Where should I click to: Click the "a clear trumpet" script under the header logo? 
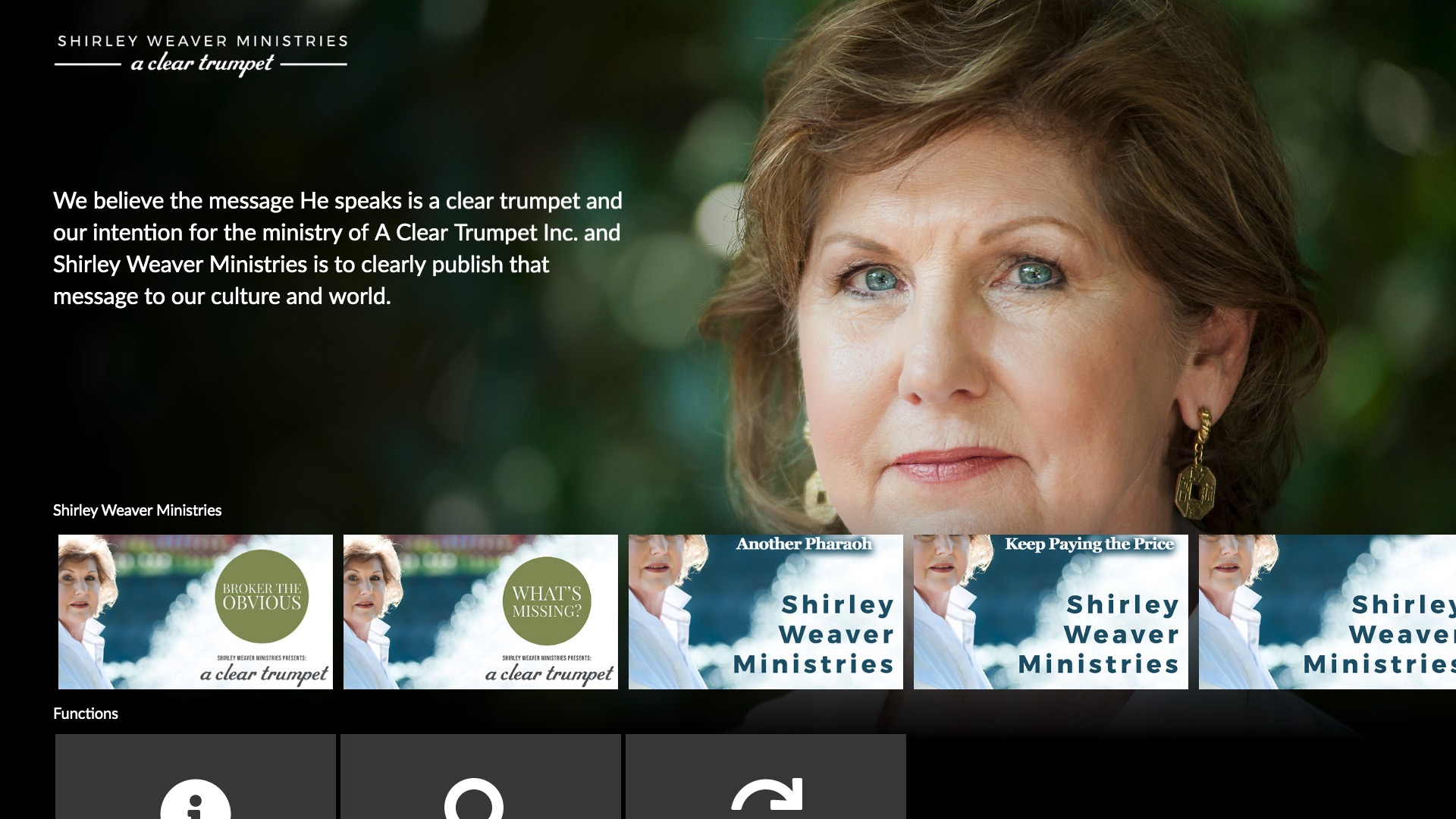(202, 64)
